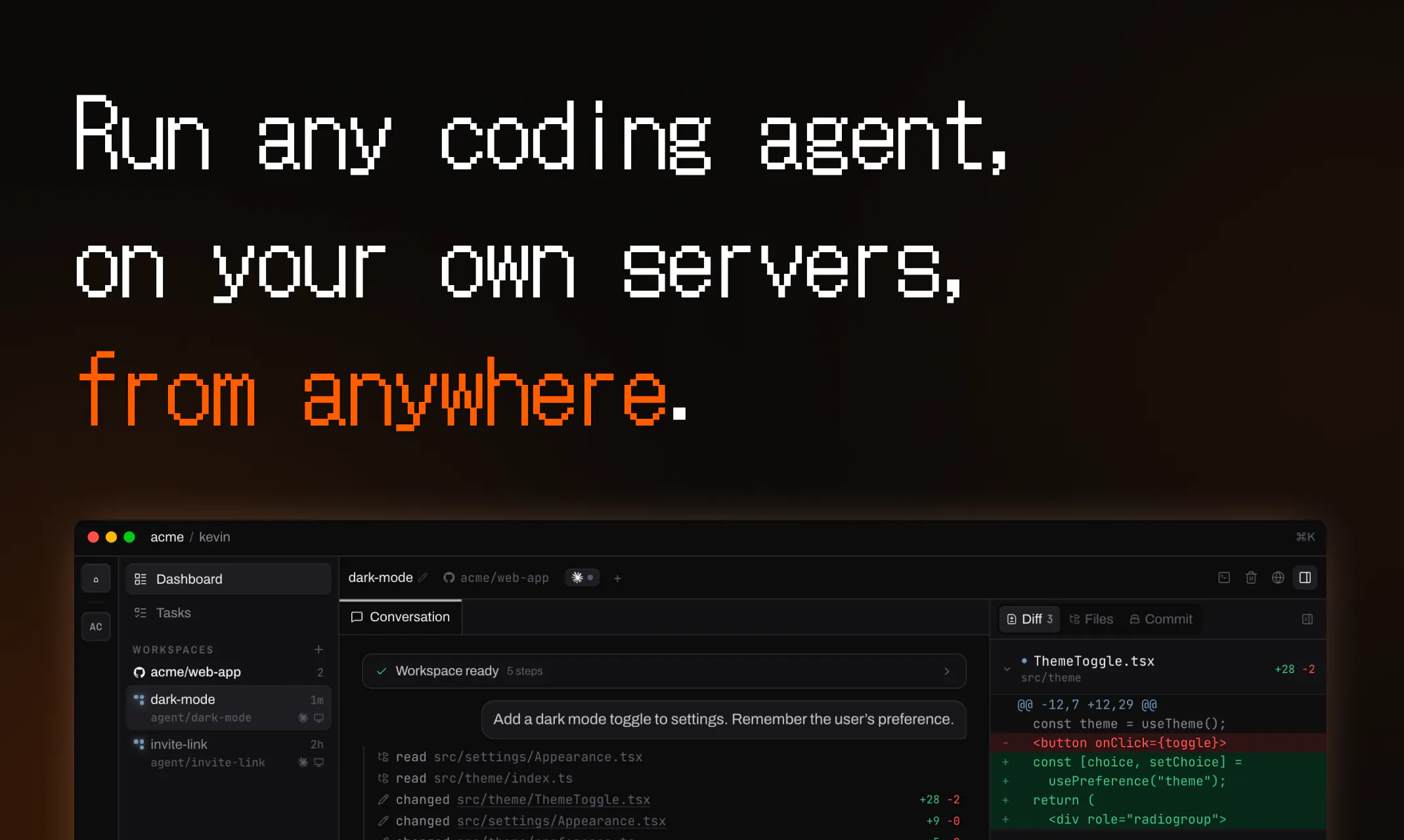Click the asterisk icon on dark-mode row
This screenshot has height=840, width=1404.
[303, 718]
